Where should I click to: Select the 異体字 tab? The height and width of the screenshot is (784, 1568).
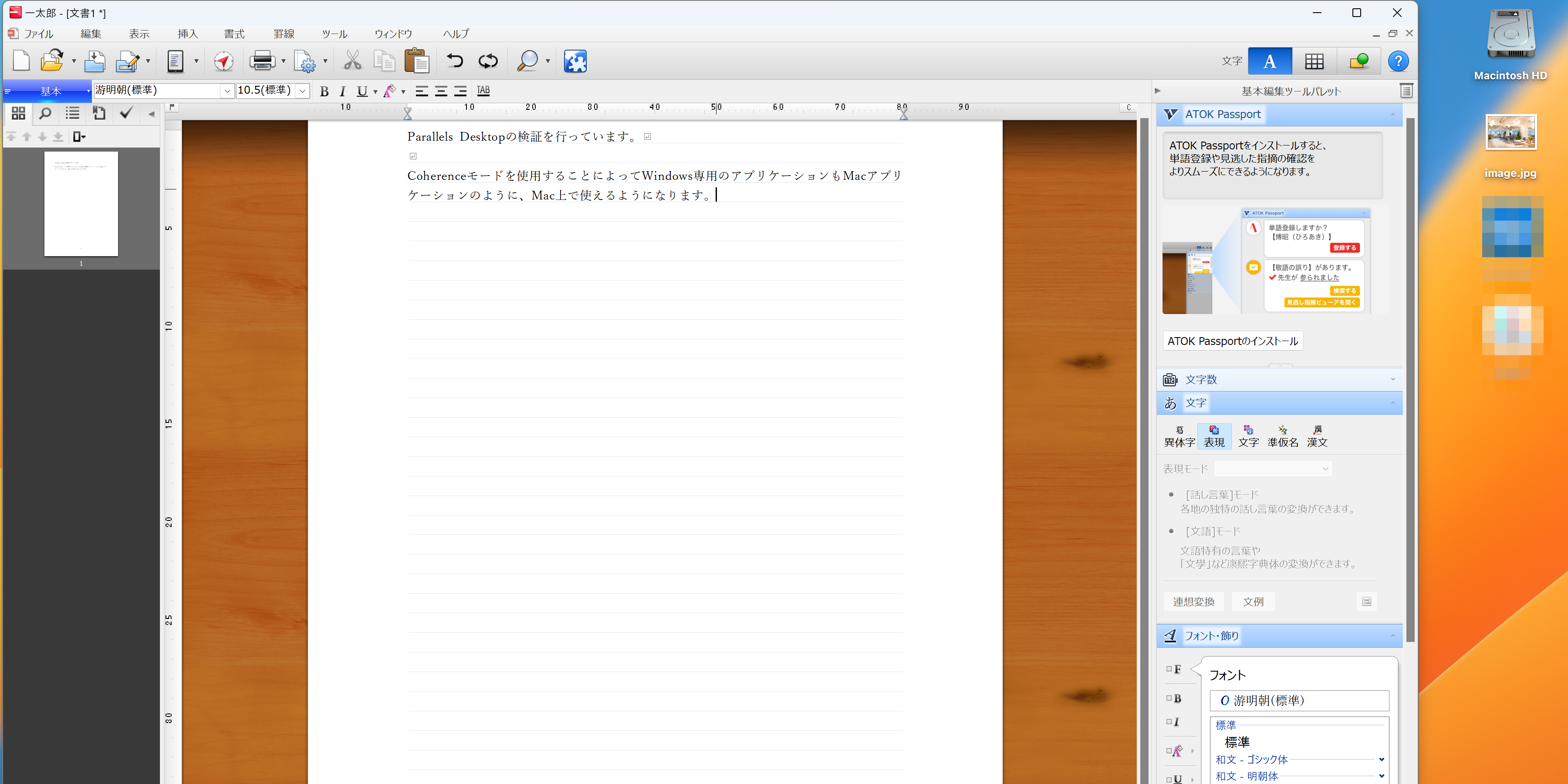(x=1179, y=436)
